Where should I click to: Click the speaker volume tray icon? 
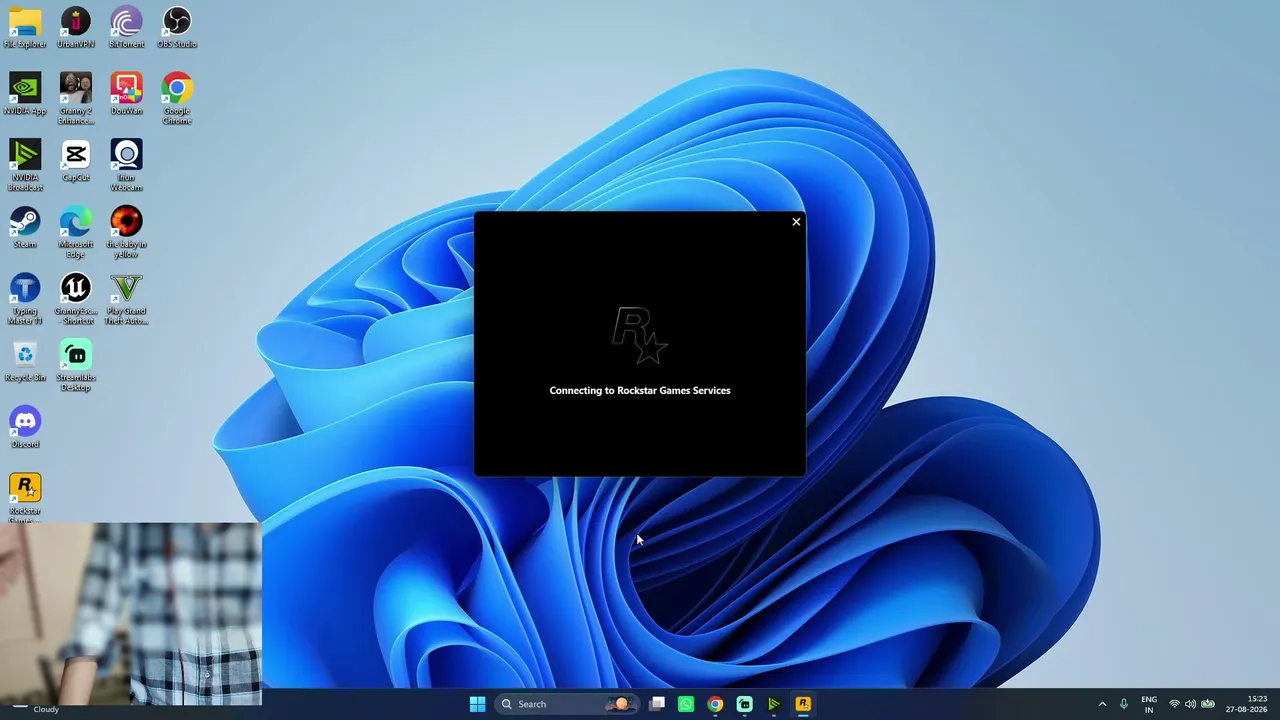(1190, 704)
